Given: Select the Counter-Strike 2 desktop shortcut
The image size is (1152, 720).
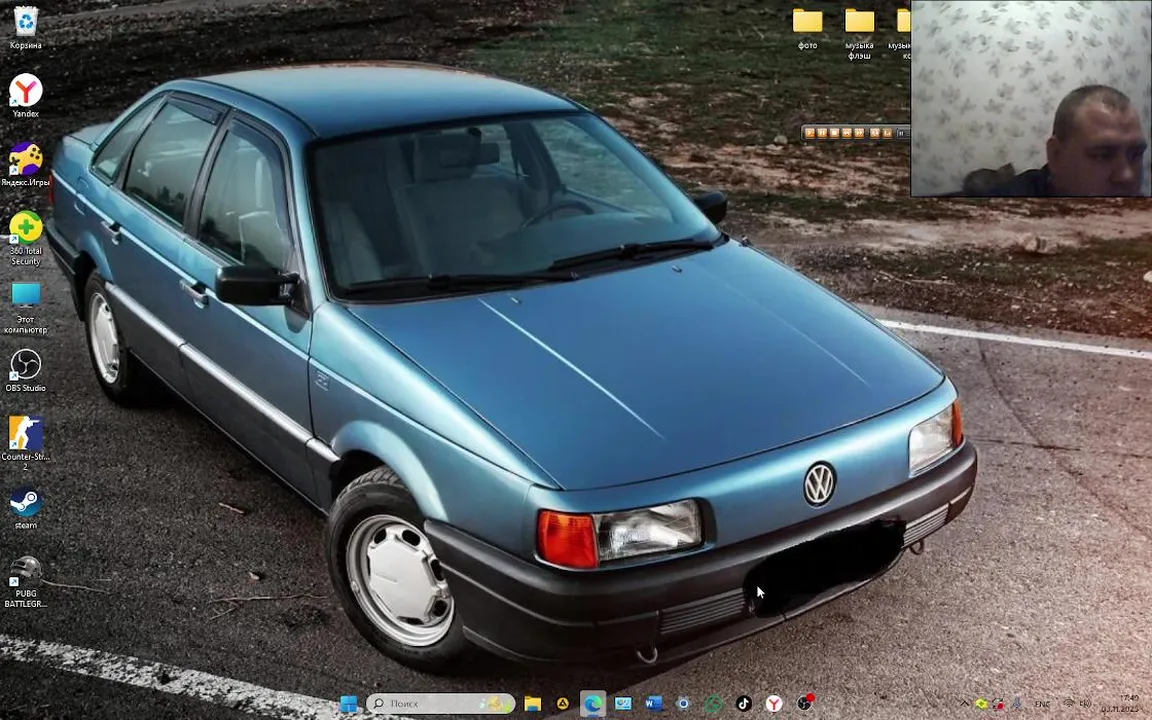Looking at the screenshot, I should pyautogui.click(x=26, y=444).
